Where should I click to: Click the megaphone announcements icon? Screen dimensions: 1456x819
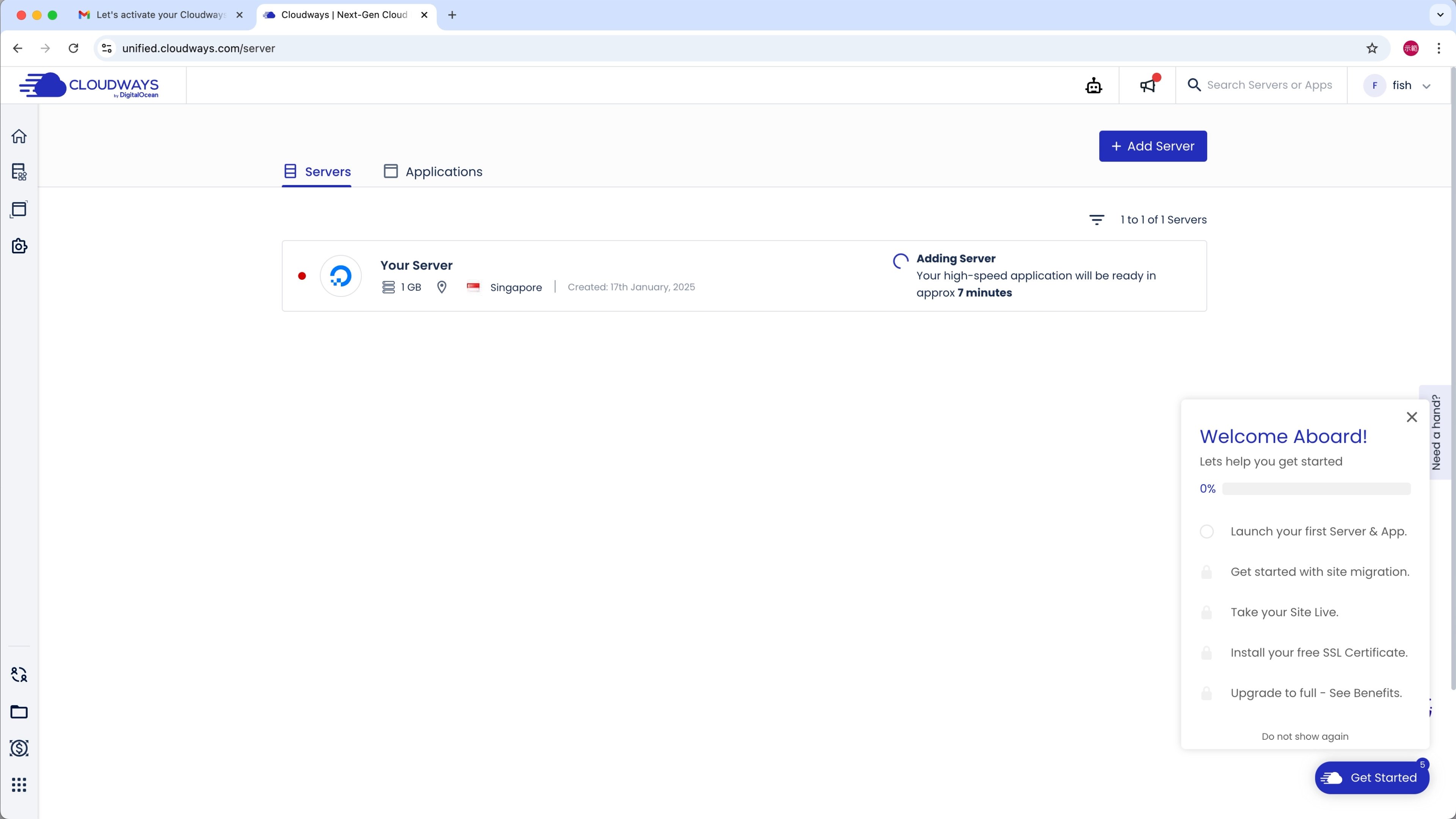point(1147,85)
